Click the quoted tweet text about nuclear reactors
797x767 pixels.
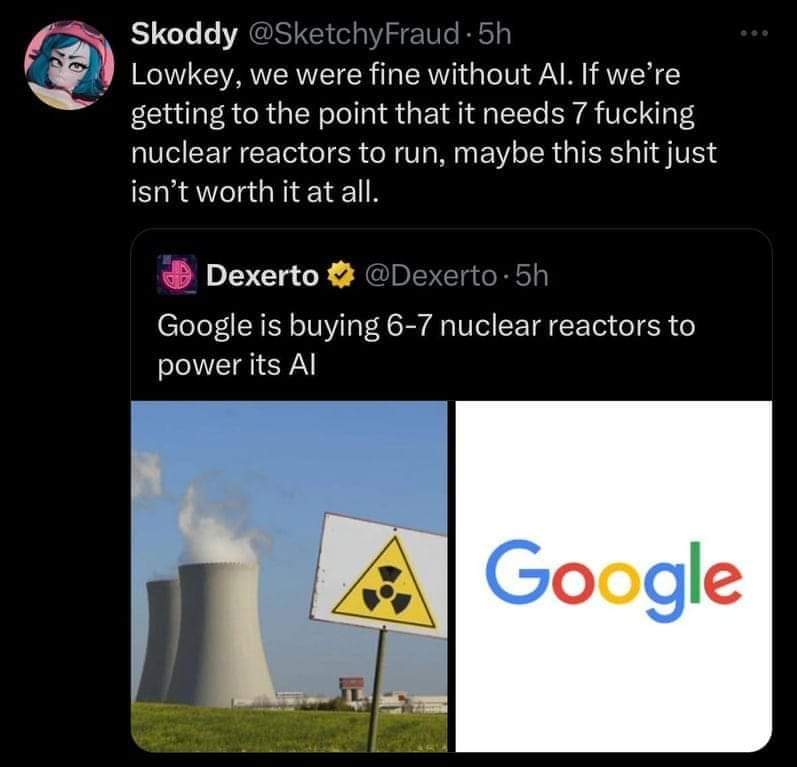426,345
